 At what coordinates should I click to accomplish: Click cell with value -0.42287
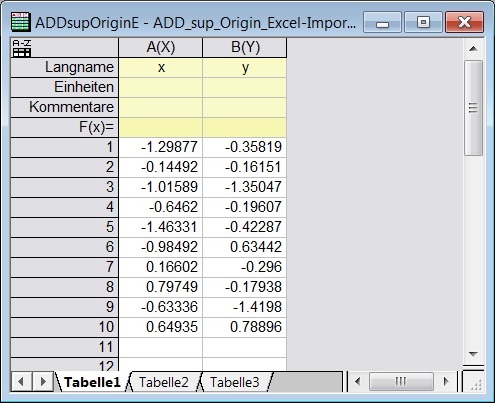pyautogui.click(x=245, y=227)
